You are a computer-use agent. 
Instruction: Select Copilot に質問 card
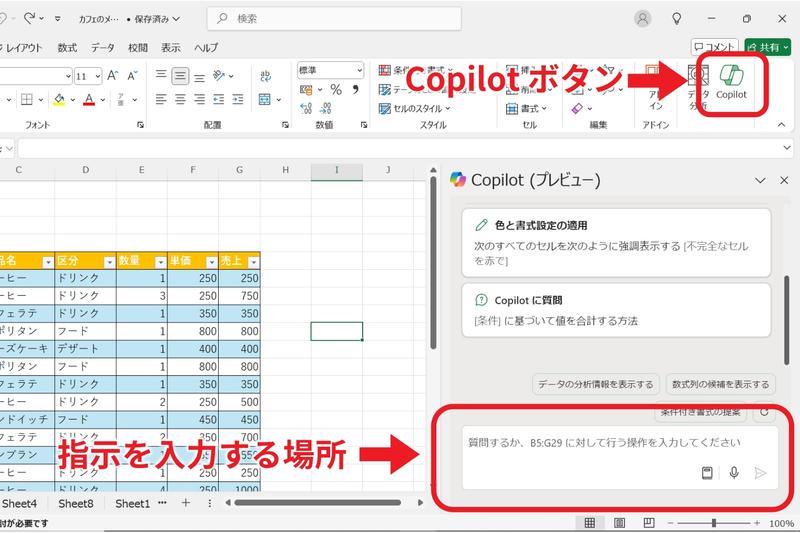pos(616,310)
